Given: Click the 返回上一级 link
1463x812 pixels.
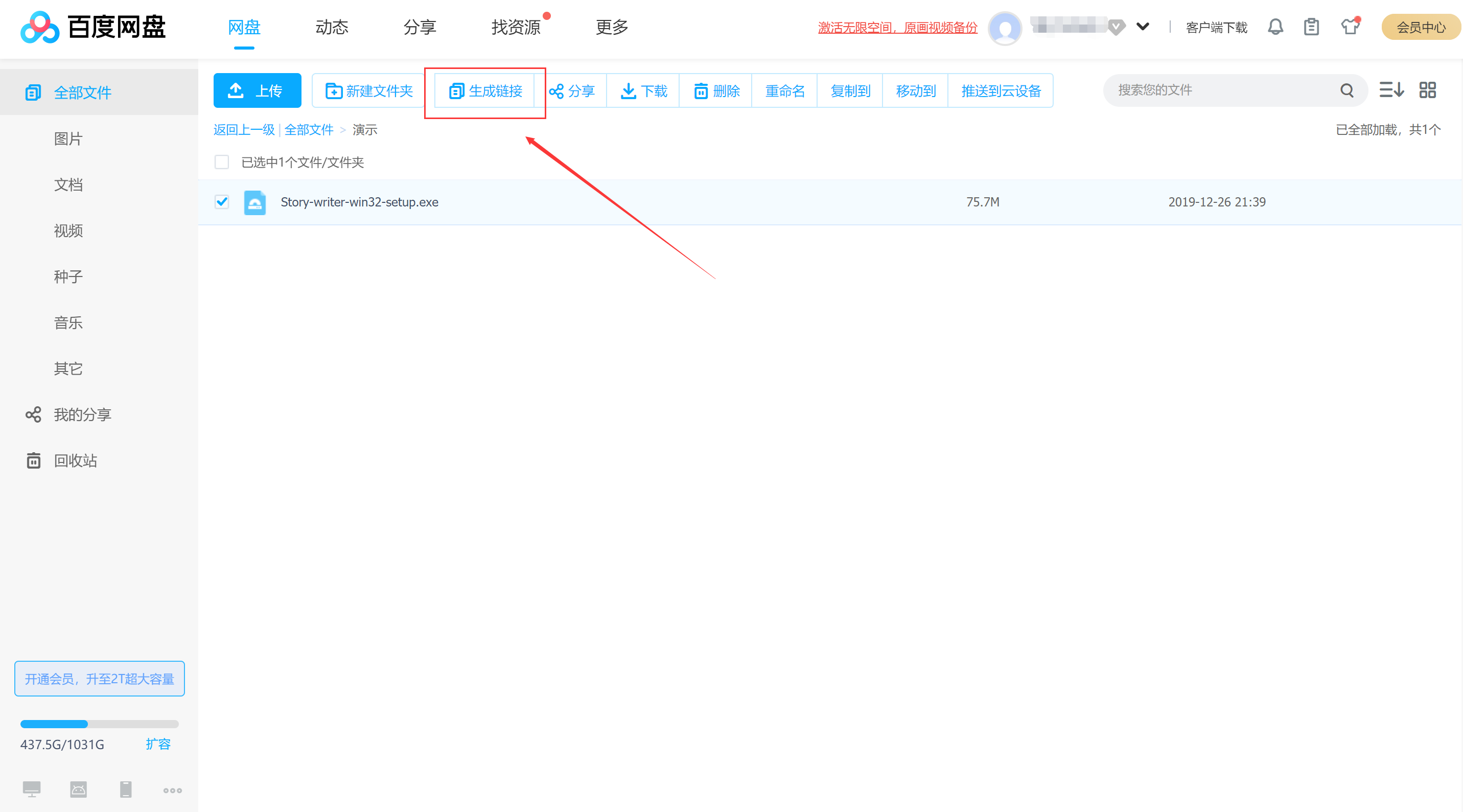Looking at the screenshot, I should click(x=244, y=129).
